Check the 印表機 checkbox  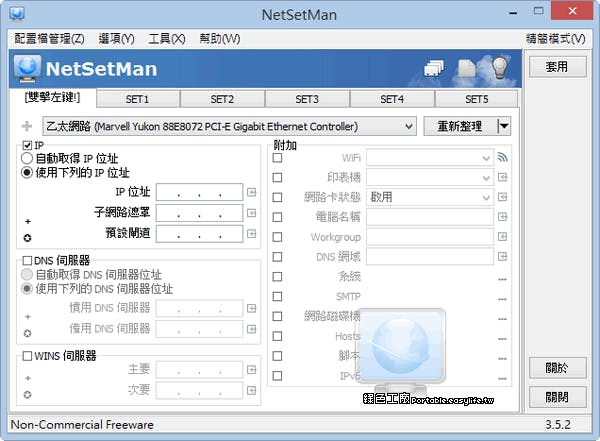pos(277,178)
